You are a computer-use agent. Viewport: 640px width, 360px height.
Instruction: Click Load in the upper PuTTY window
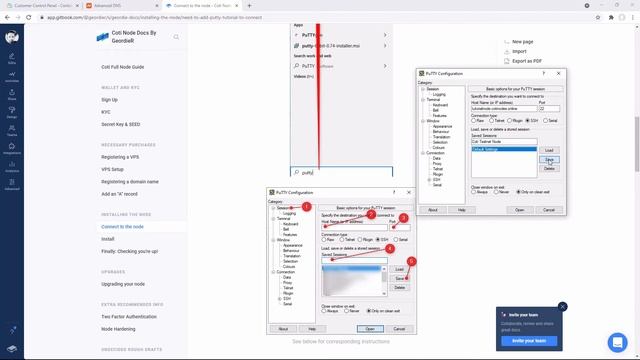[x=549, y=150]
